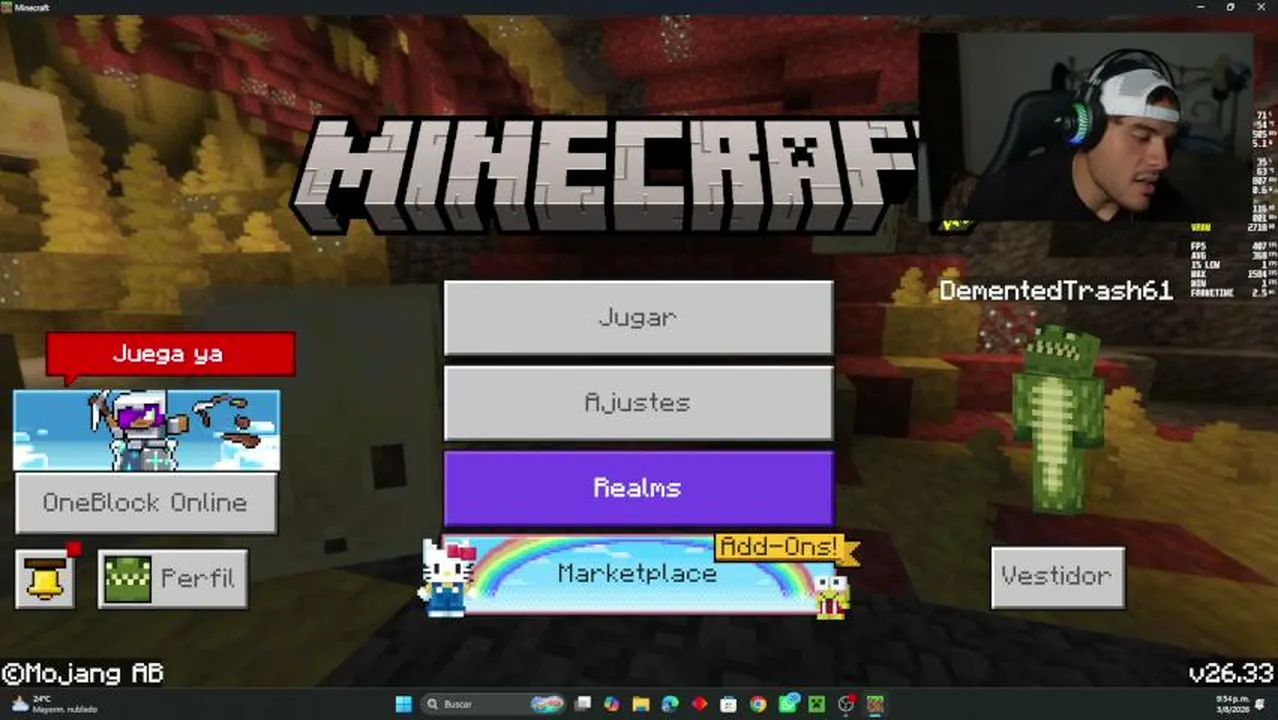Open the taskbar weather widget
This screenshot has height=720, width=1278.
pyautogui.click(x=52, y=704)
